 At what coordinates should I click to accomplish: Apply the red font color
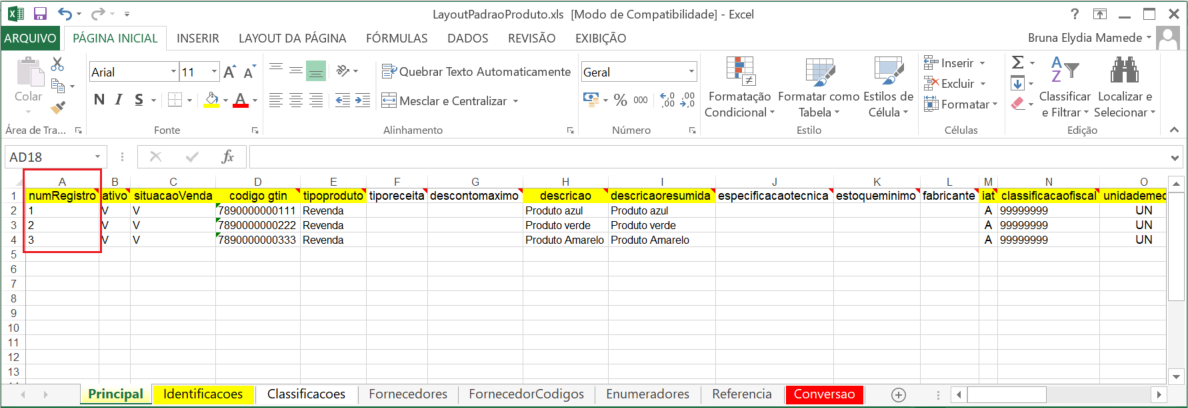[241, 100]
